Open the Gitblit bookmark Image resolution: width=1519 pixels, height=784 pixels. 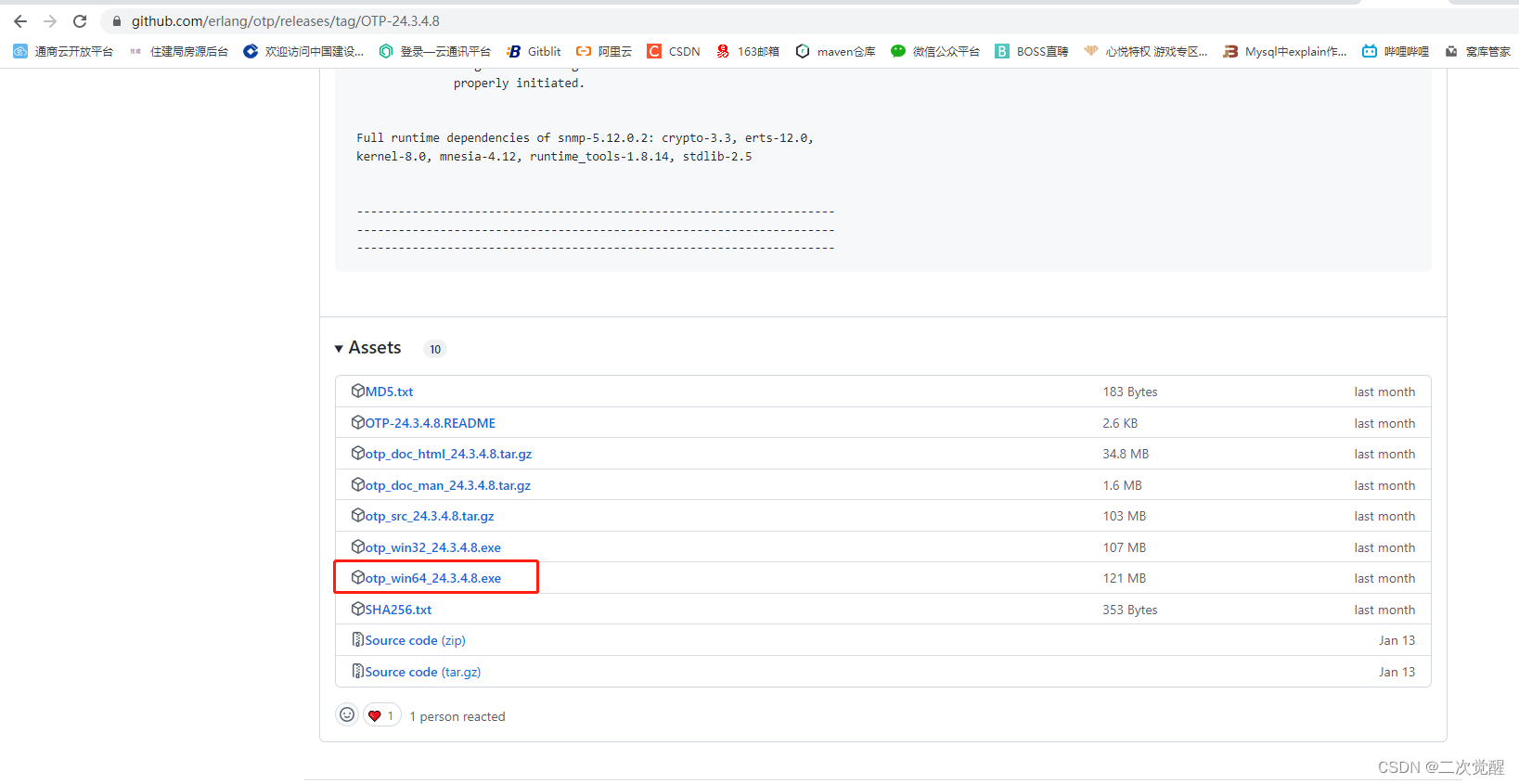tap(534, 51)
